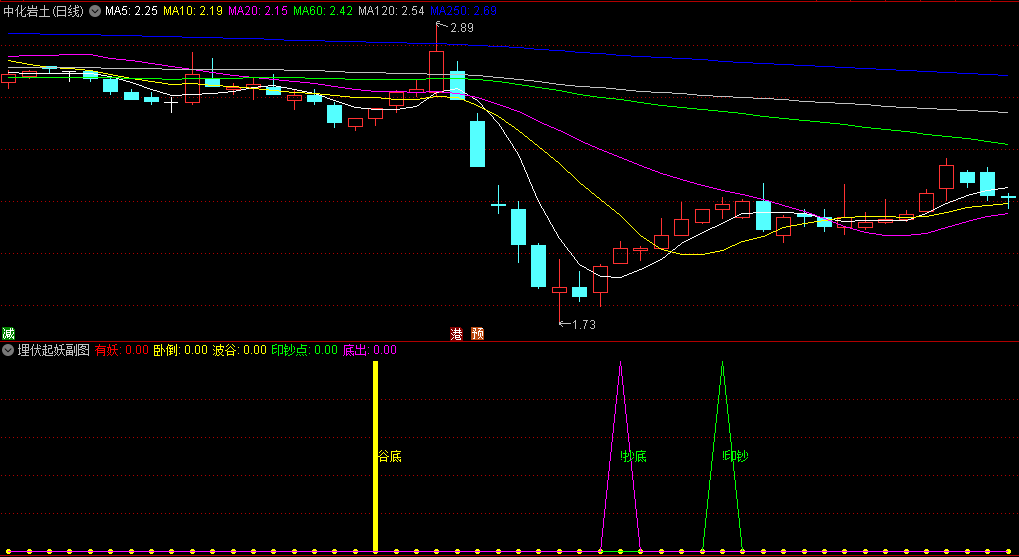Image resolution: width=1019 pixels, height=557 pixels.
Task: Select the 中化岩土(日线) chart title
Action: tap(44, 11)
